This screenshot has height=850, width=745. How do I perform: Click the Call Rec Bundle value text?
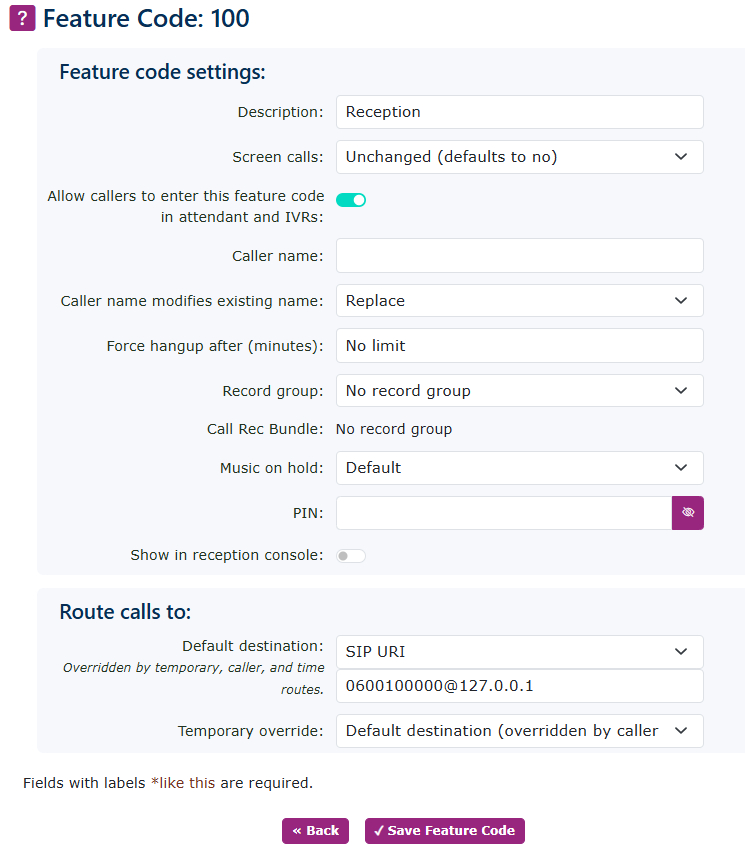(x=394, y=429)
